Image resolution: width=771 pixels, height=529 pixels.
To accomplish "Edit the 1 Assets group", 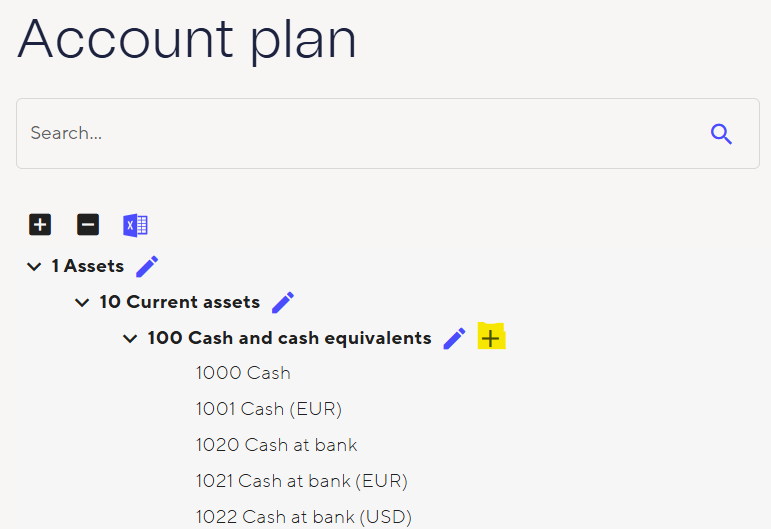I will pyautogui.click(x=147, y=266).
